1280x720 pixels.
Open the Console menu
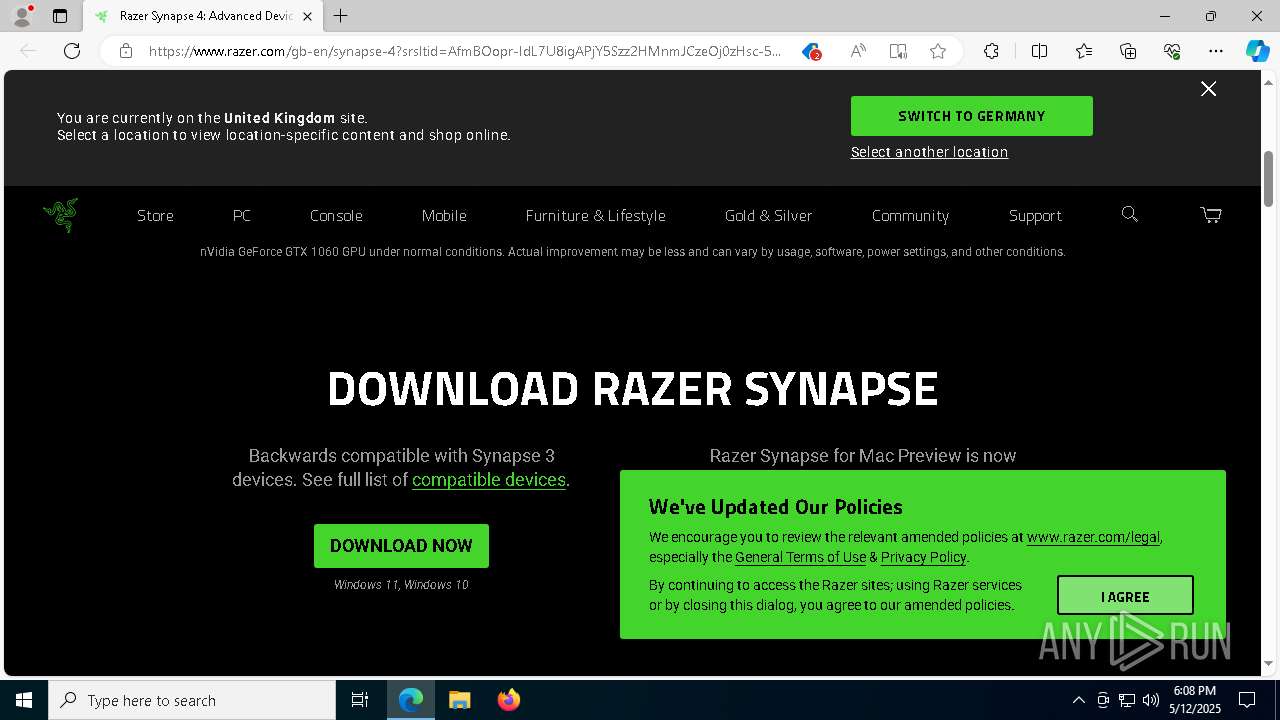point(336,215)
